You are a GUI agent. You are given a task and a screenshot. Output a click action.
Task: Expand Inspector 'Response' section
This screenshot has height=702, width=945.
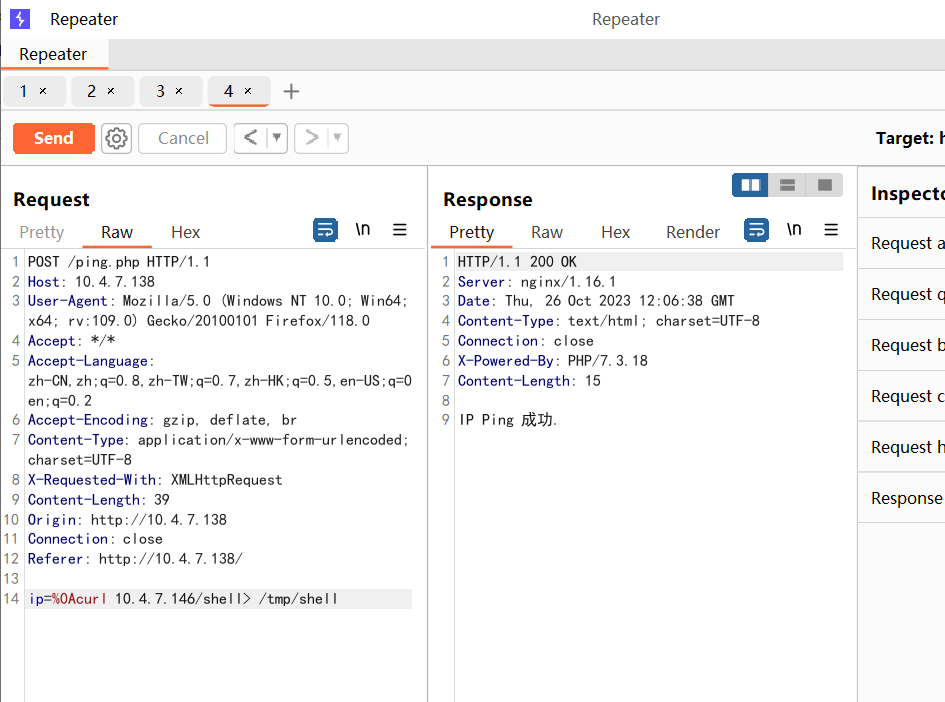(902, 498)
